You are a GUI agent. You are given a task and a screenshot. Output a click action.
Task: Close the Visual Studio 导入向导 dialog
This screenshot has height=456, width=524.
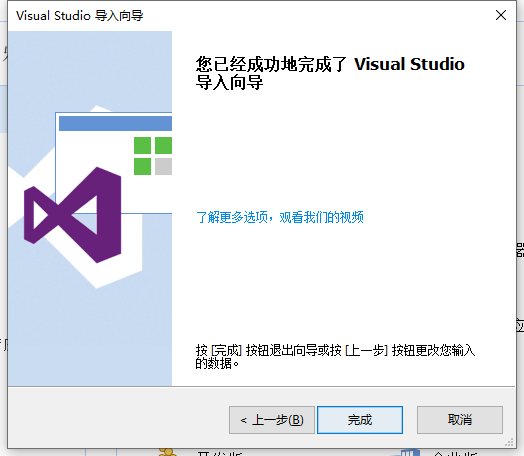tap(501, 15)
